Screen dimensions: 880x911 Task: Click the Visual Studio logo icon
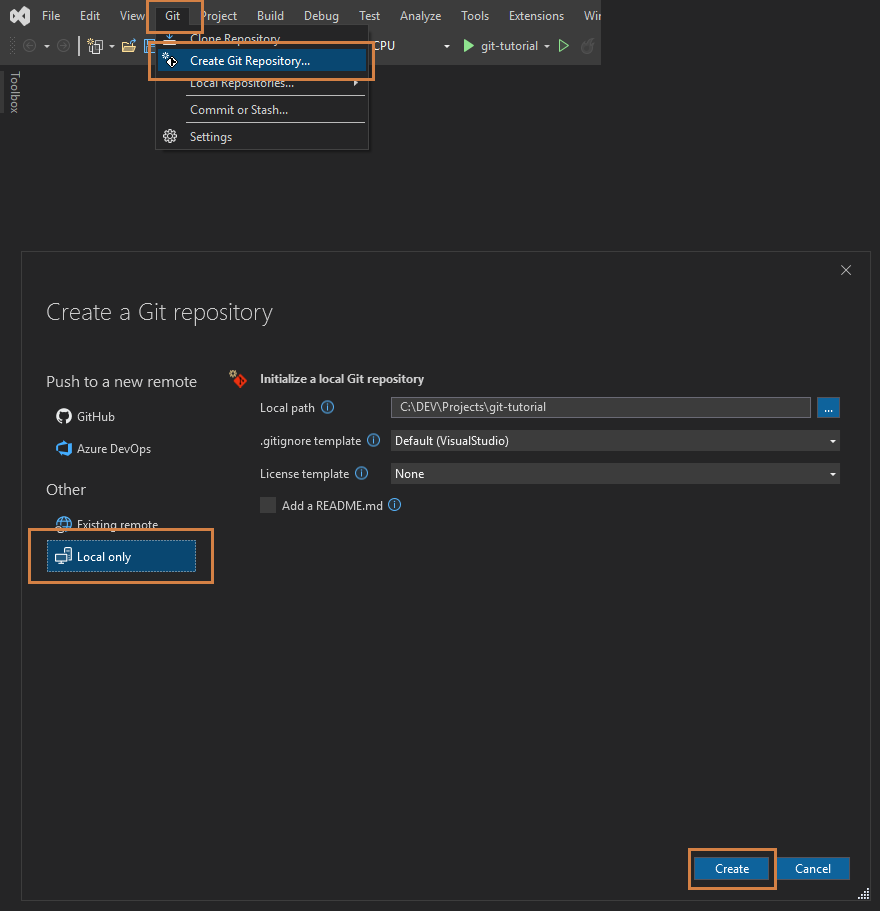coord(19,16)
